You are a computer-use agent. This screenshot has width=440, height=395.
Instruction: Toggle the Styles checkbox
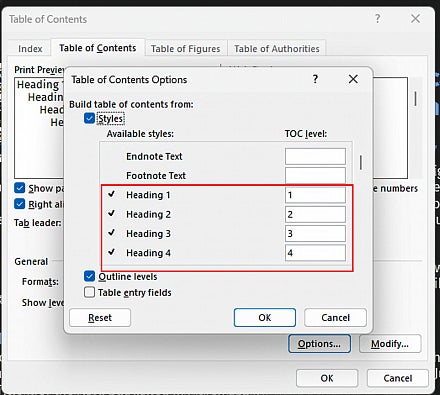[89, 118]
